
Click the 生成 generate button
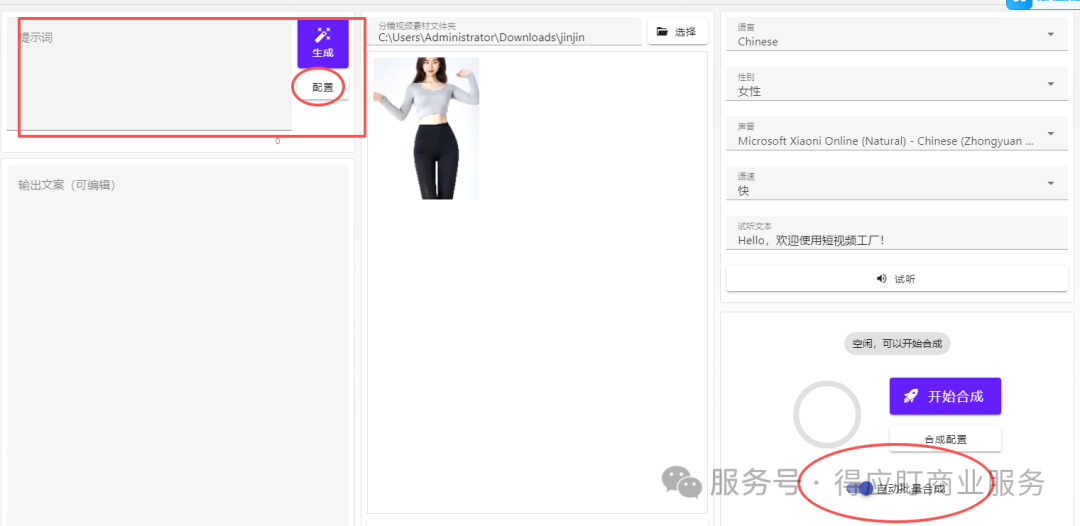click(323, 43)
